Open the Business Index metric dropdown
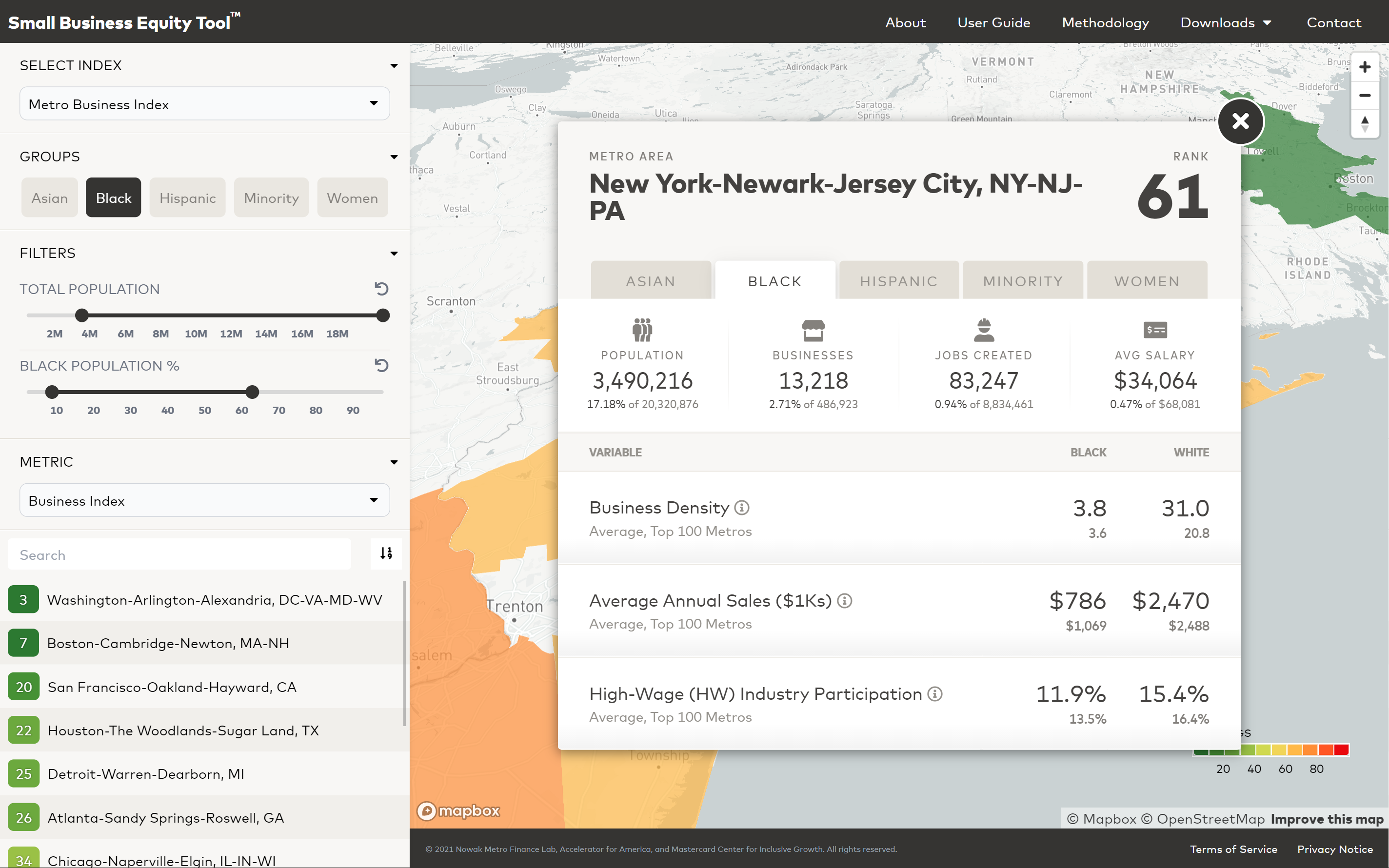 click(x=204, y=501)
